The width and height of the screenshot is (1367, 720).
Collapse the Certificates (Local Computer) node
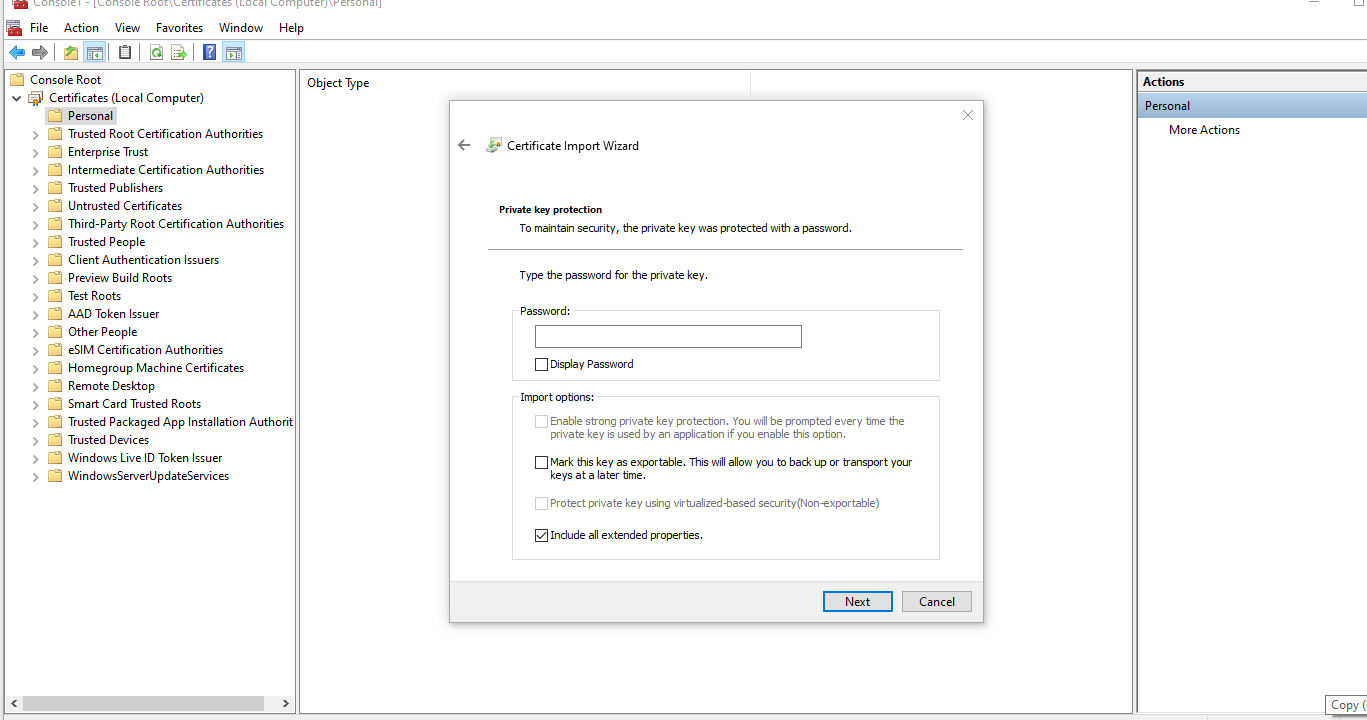pos(17,98)
